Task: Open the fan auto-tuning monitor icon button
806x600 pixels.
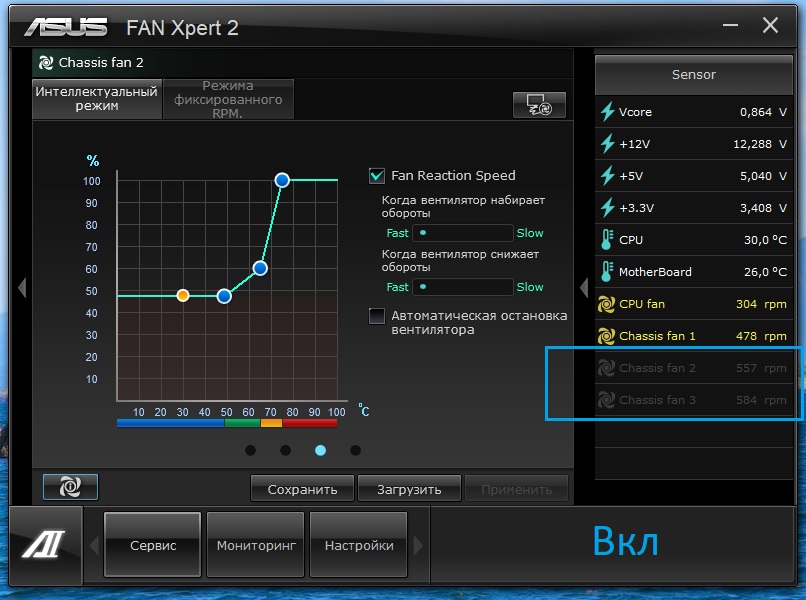Action: click(539, 105)
